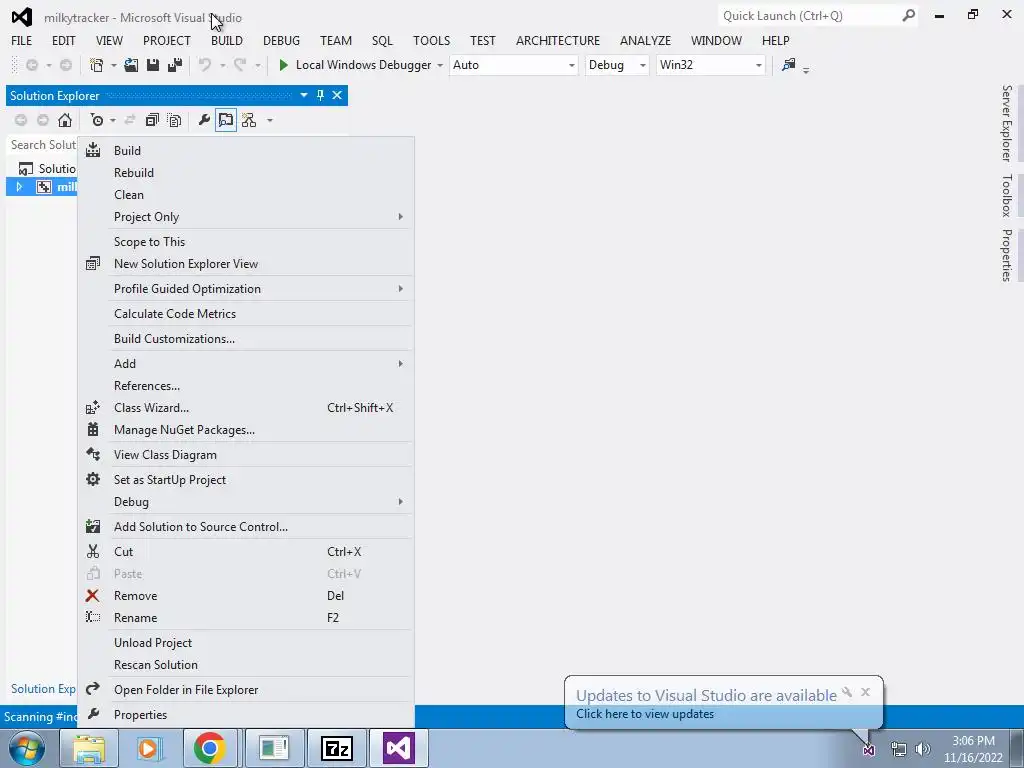Screen dimensions: 1024x768
Task: Open the Properties side tab
Action: click(x=1006, y=255)
